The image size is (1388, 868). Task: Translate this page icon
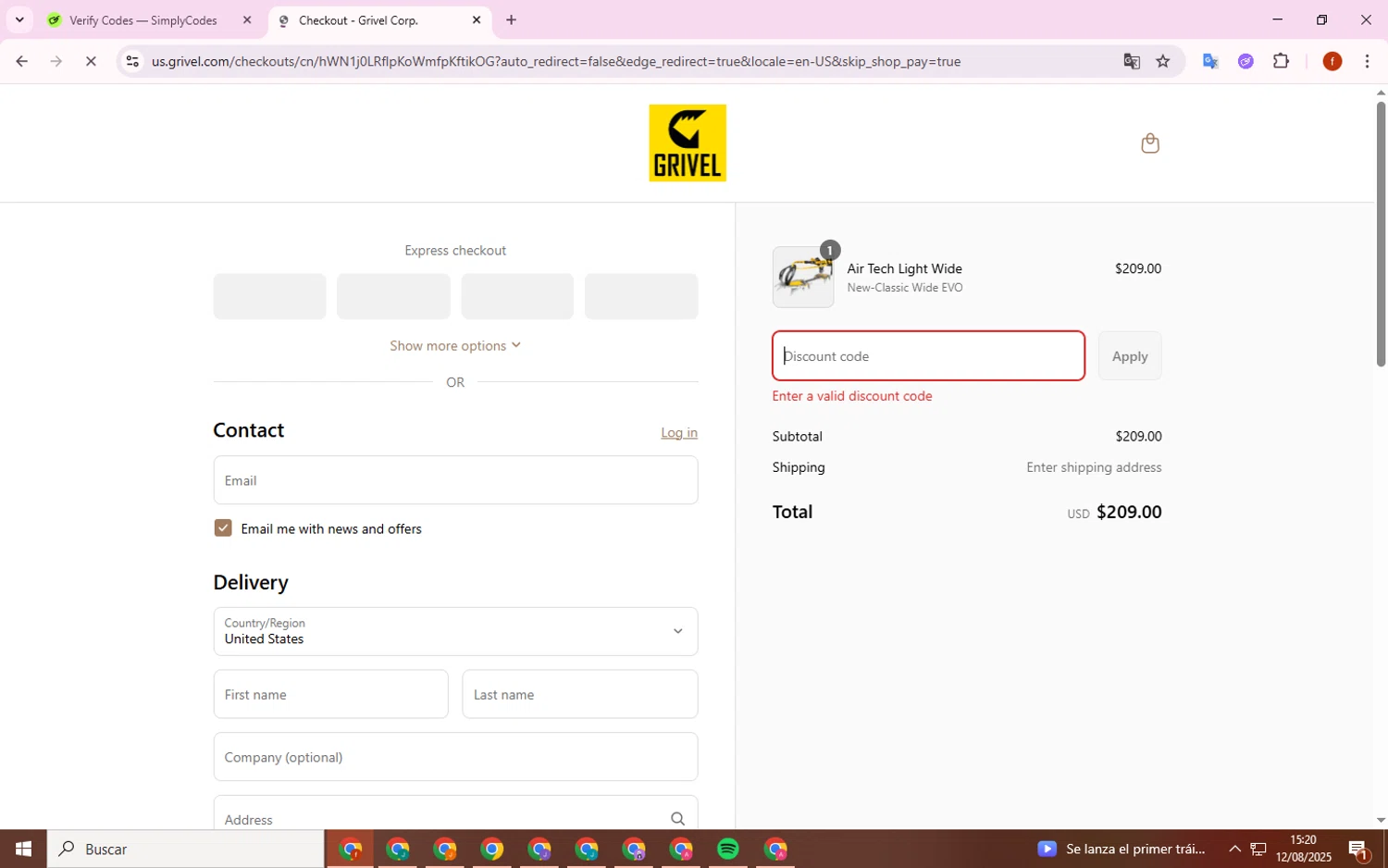coord(1132,61)
